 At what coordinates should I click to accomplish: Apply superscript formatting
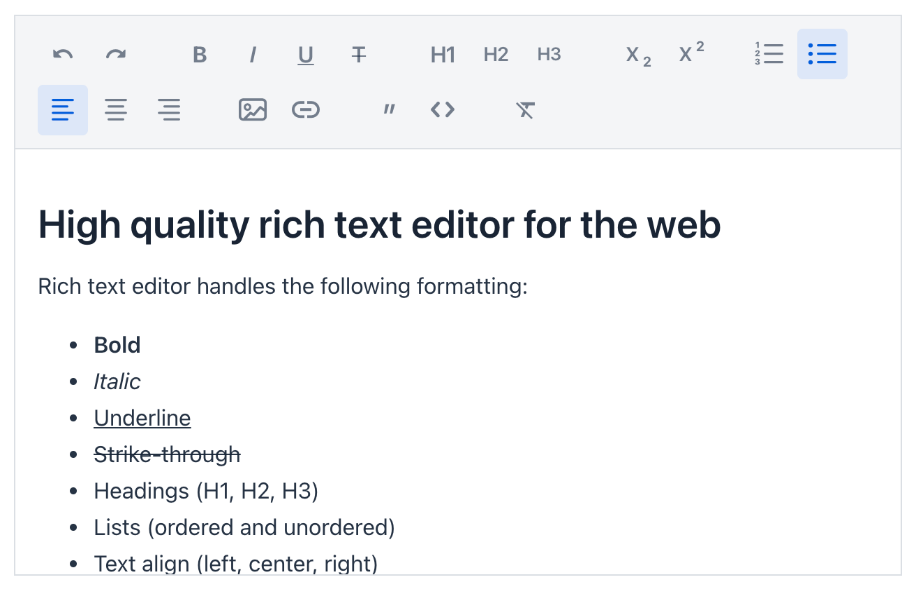pyautogui.click(x=691, y=54)
